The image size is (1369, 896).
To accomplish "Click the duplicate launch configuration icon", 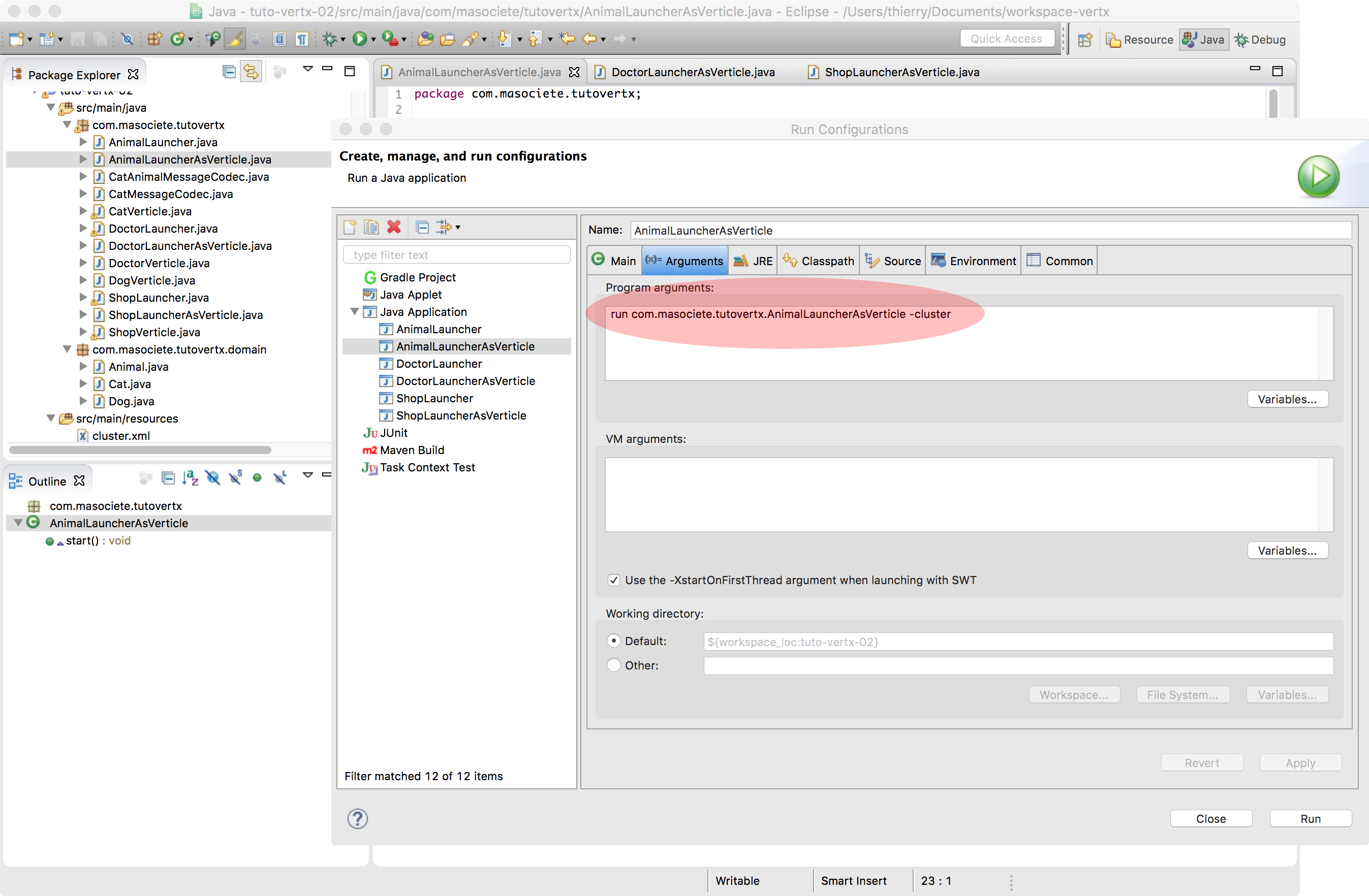I will [x=371, y=227].
